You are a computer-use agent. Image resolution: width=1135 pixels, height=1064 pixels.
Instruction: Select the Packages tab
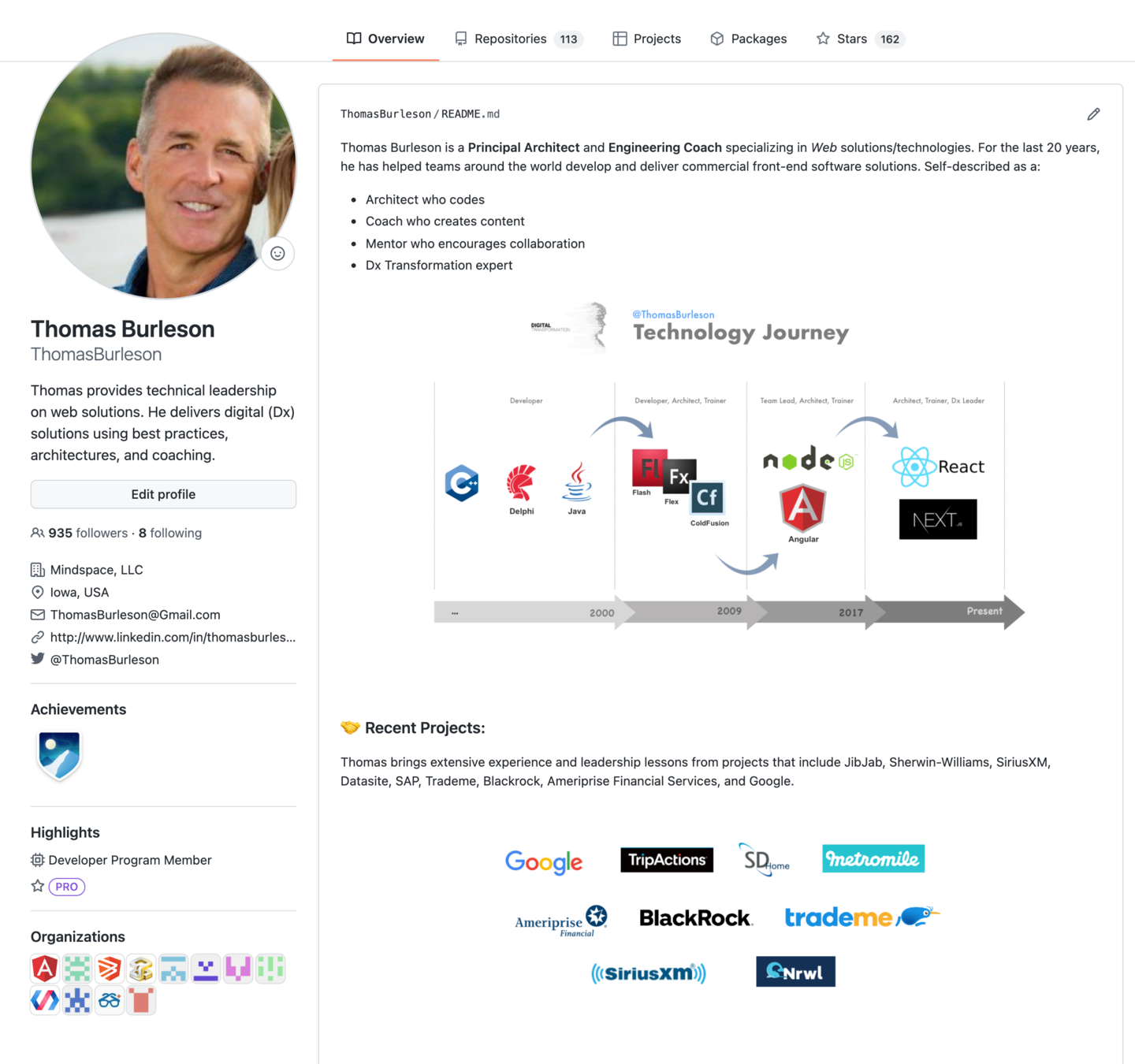click(748, 39)
